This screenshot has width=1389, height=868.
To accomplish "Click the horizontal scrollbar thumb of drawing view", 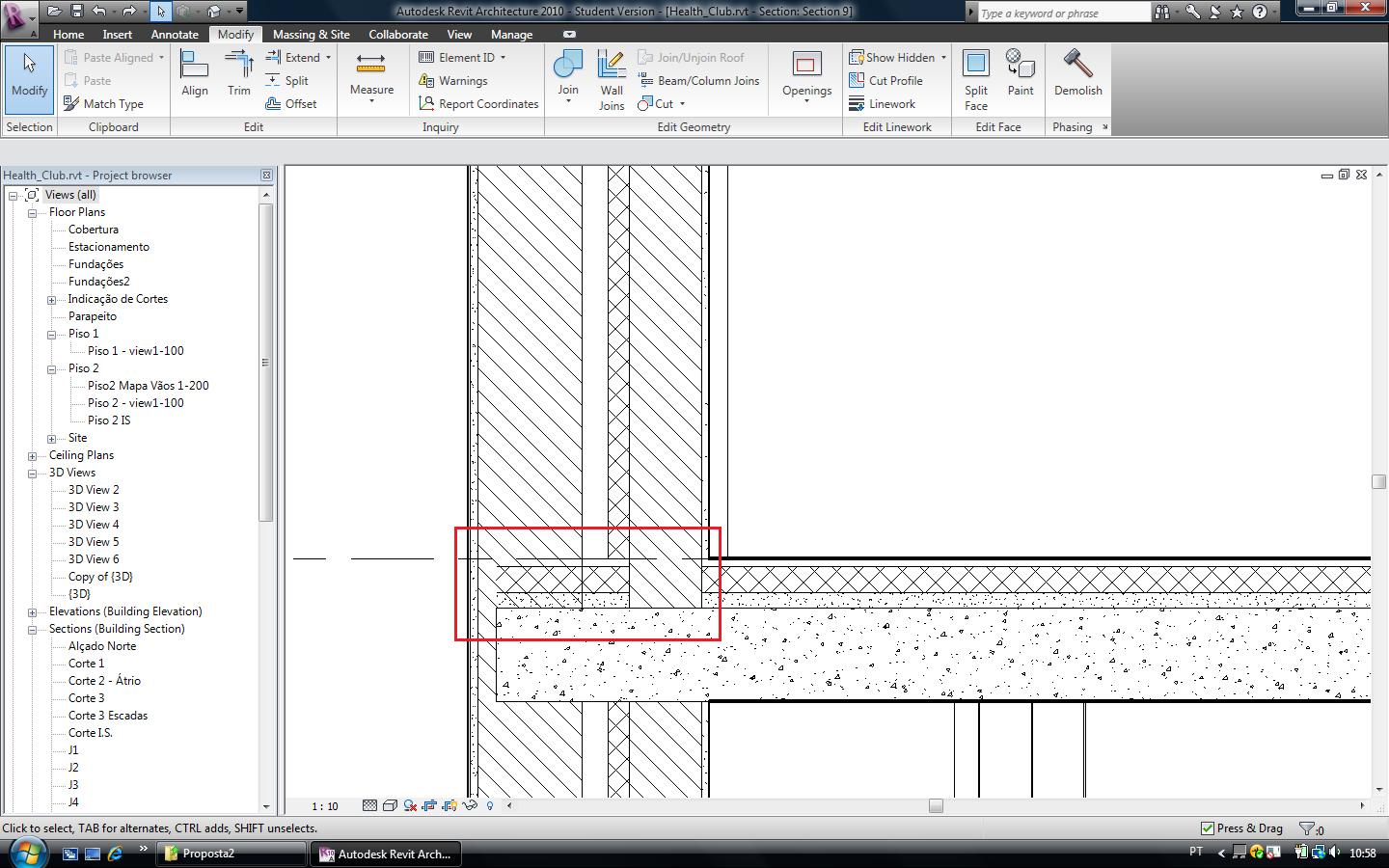I will [x=936, y=805].
